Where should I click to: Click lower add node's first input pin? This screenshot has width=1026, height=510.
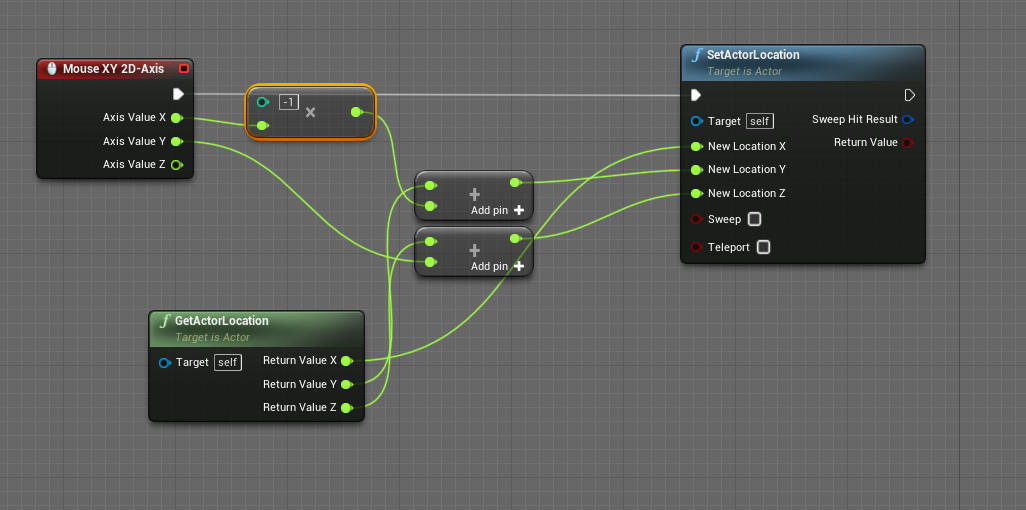coord(430,242)
